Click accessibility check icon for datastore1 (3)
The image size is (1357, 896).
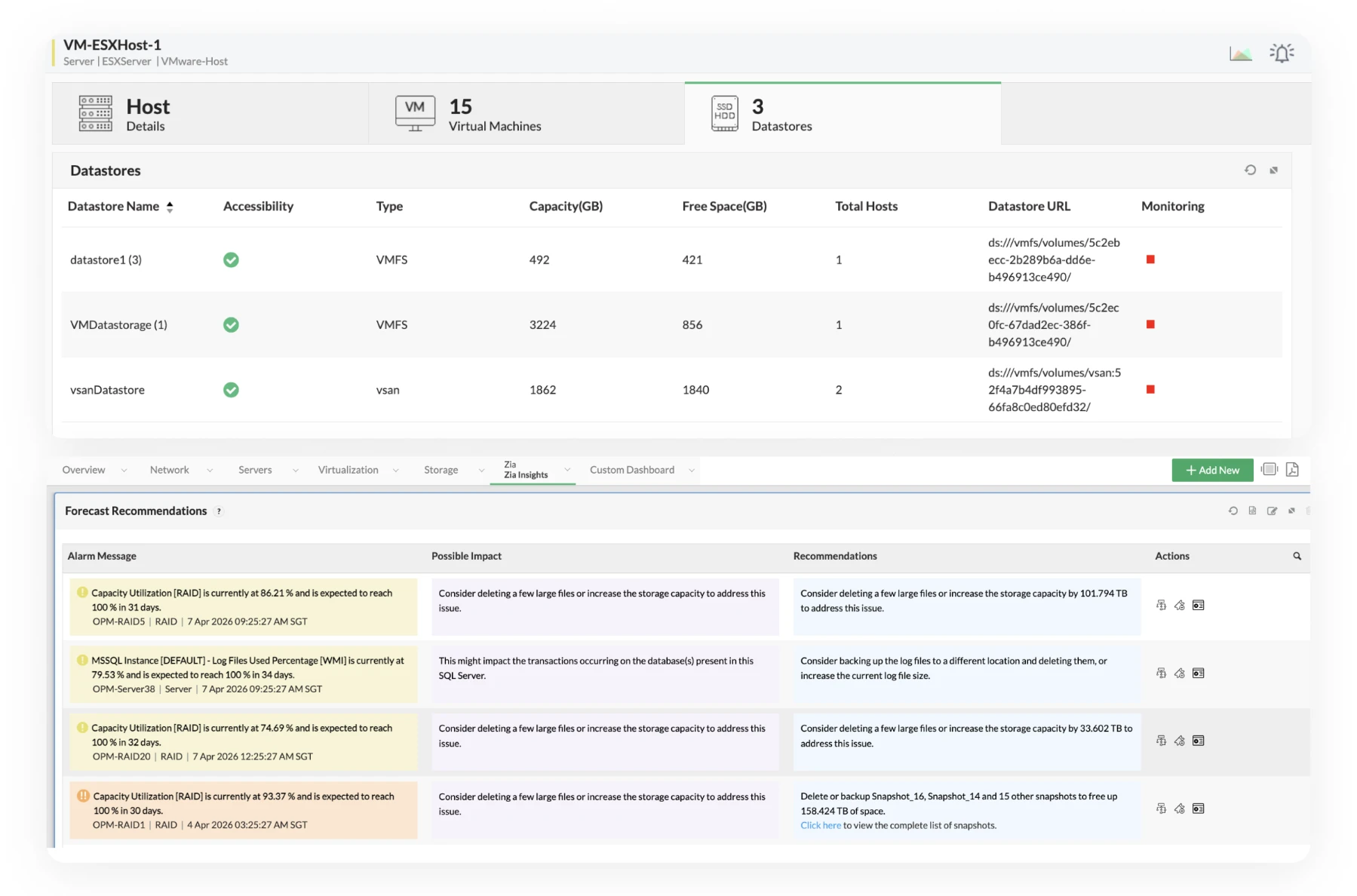point(231,259)
